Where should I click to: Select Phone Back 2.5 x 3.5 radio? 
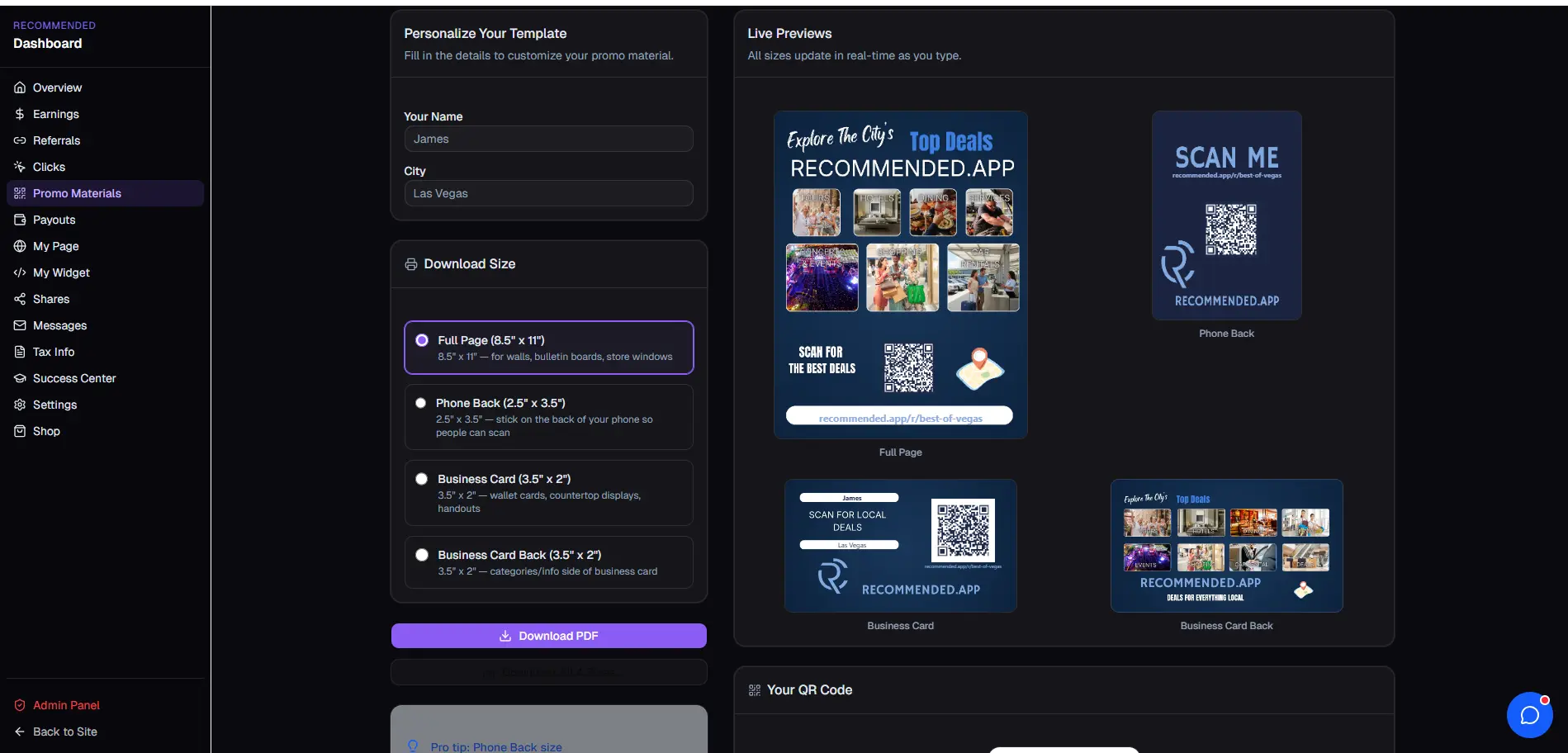click(420, 403)
